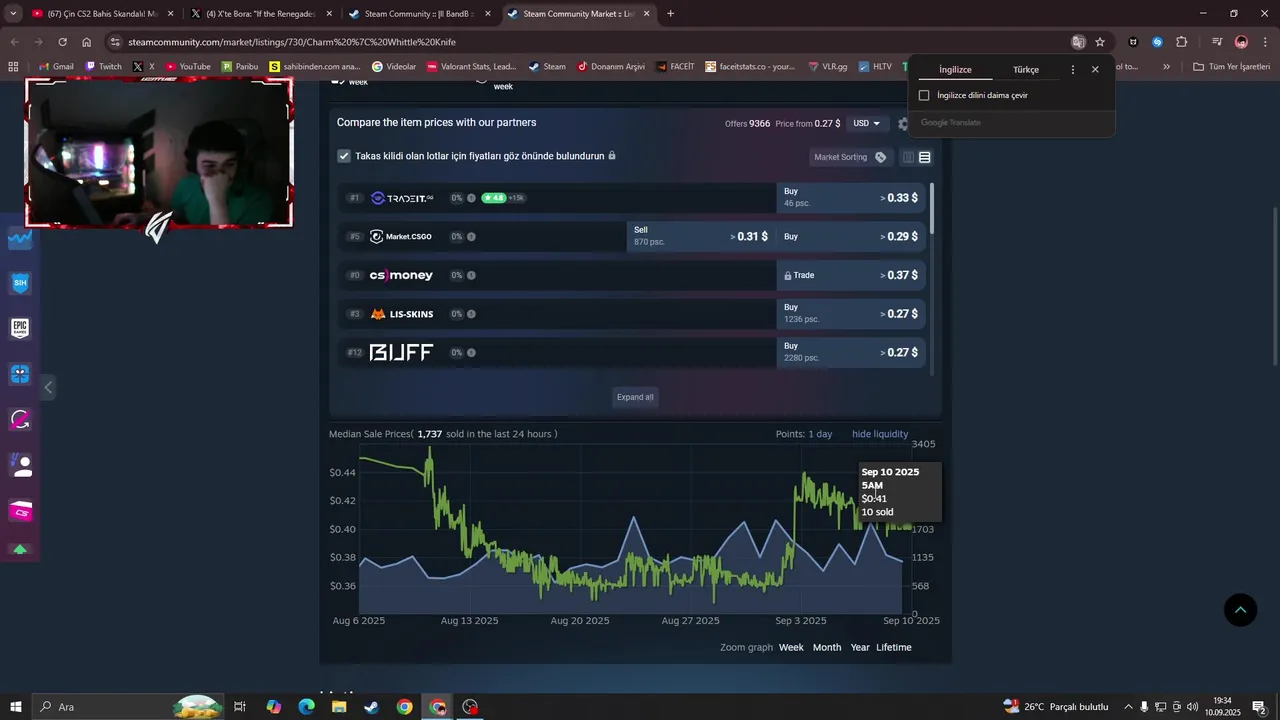Switch to list view of partners
This screenshot has width=1280, height=720.
[x=925, y=157]
